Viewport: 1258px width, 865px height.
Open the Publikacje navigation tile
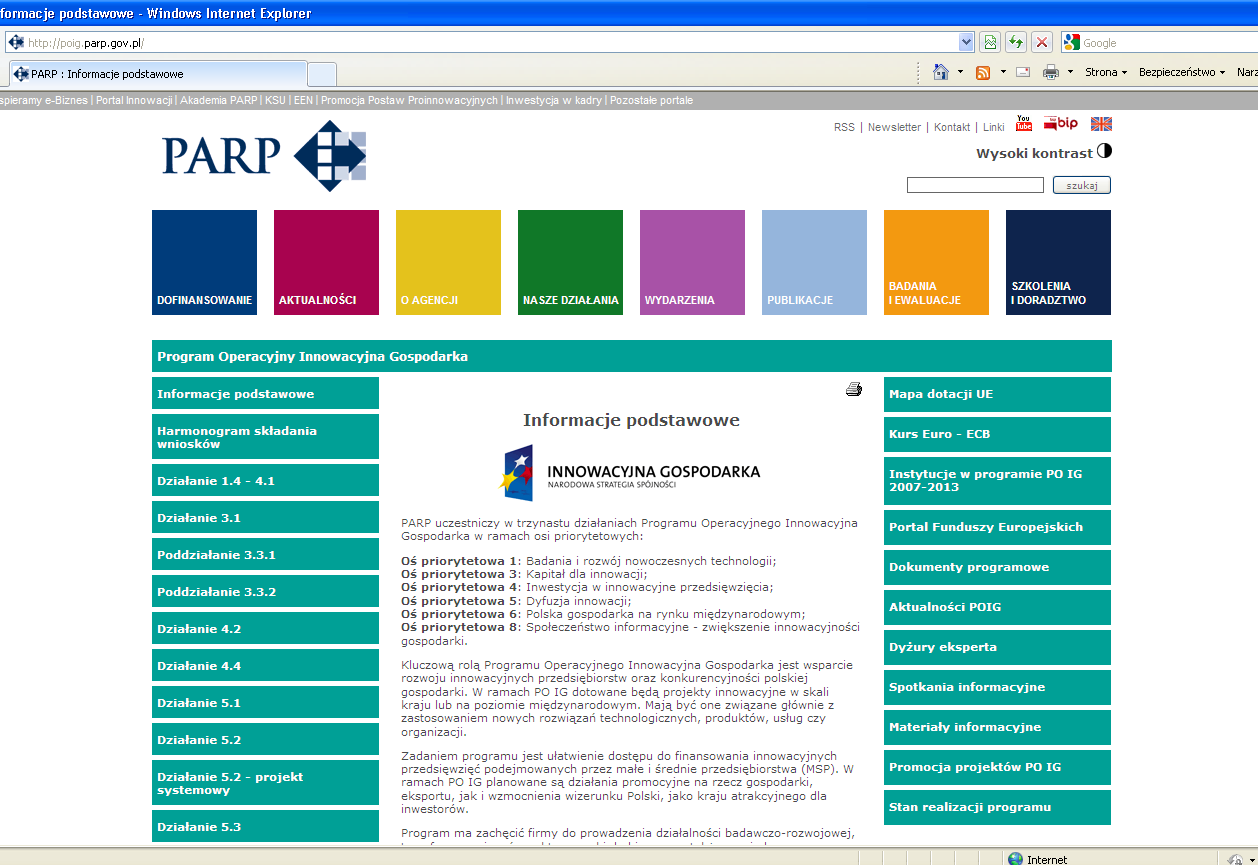point(814,262)
